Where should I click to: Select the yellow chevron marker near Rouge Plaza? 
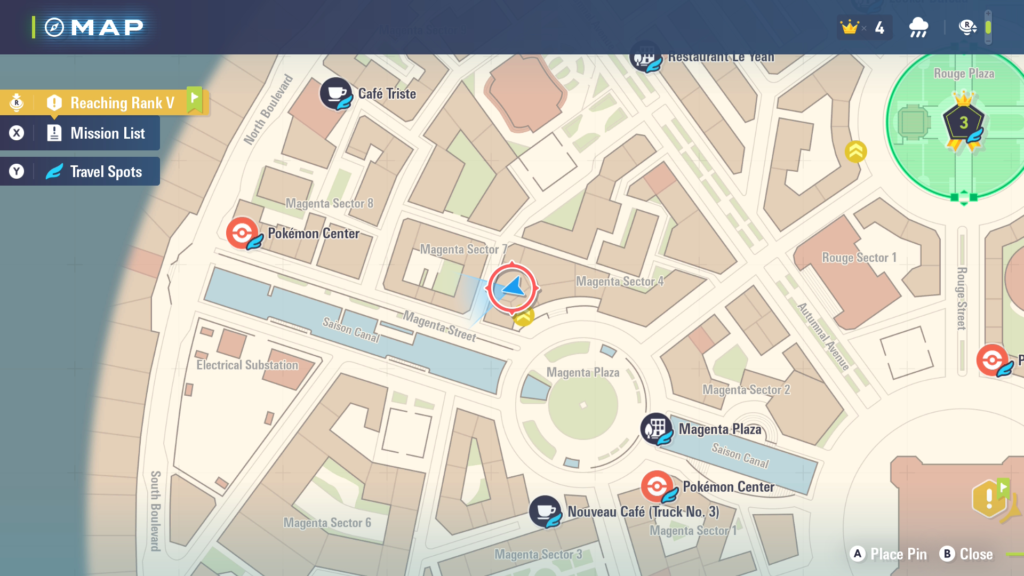point(856,151)
